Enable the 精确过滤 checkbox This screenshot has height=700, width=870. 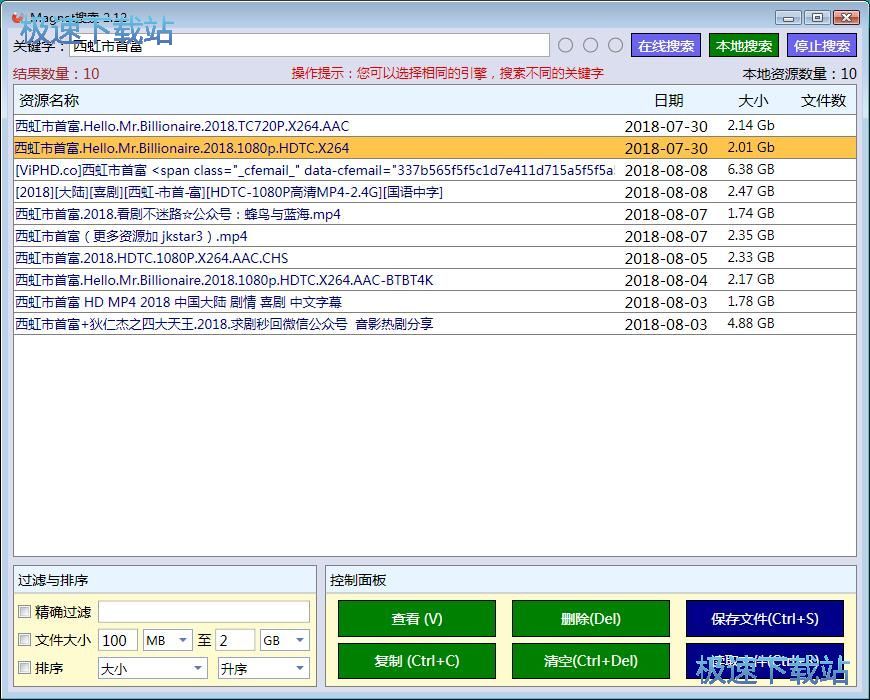(25, 612)
